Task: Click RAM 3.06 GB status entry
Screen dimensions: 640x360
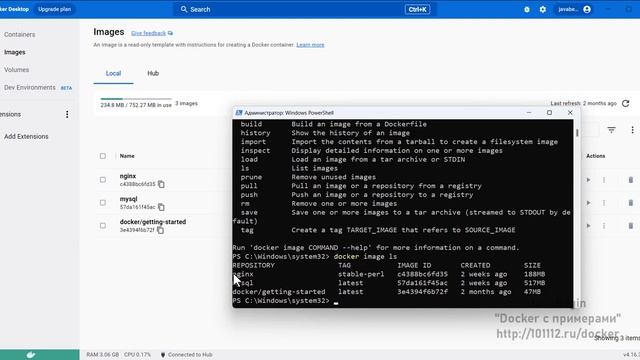Action: [x=102, y=355]
